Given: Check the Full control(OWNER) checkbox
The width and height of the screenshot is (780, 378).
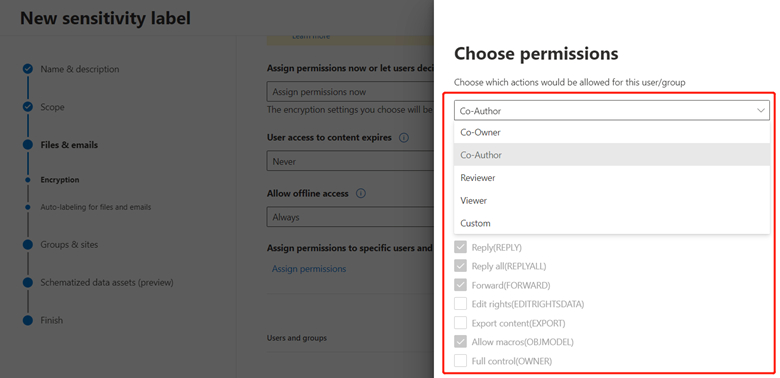Looking at the screenshot, I should click(x=461, y=361).
